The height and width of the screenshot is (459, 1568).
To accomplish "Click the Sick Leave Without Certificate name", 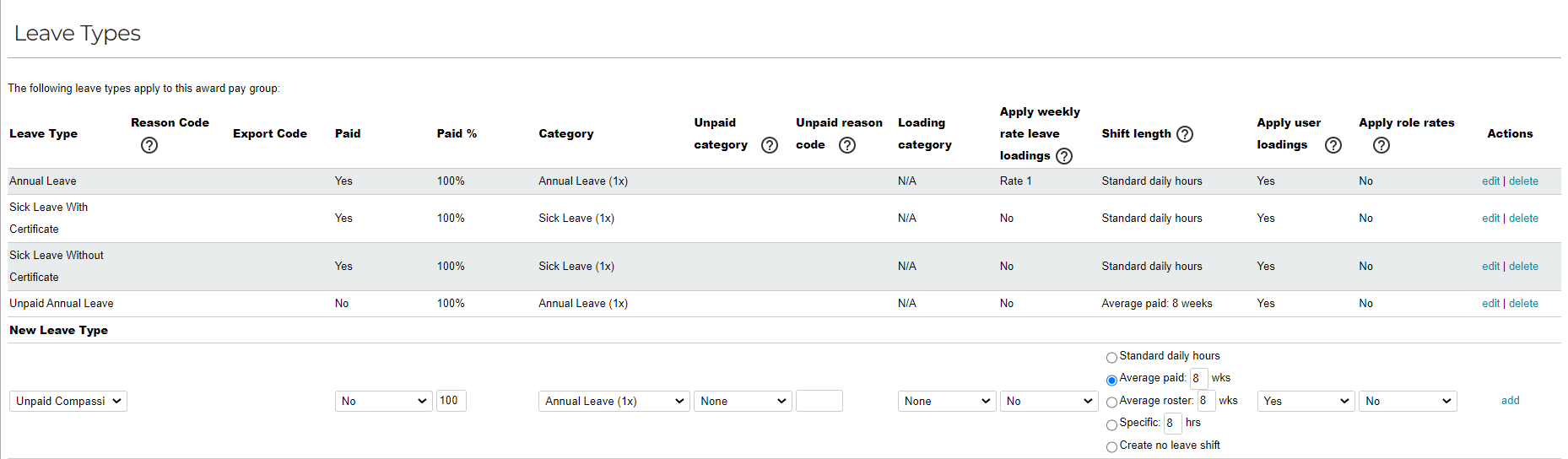I will click(x=57, y=267).
